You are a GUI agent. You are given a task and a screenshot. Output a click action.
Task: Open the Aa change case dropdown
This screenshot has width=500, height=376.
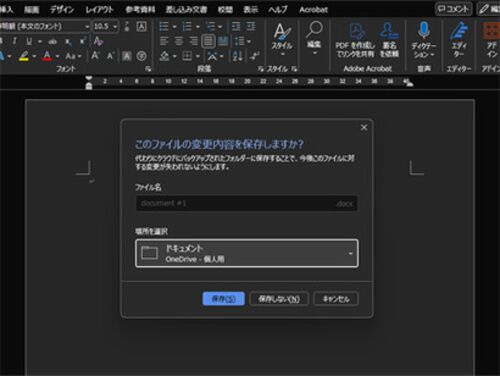(x=74, y=56)
